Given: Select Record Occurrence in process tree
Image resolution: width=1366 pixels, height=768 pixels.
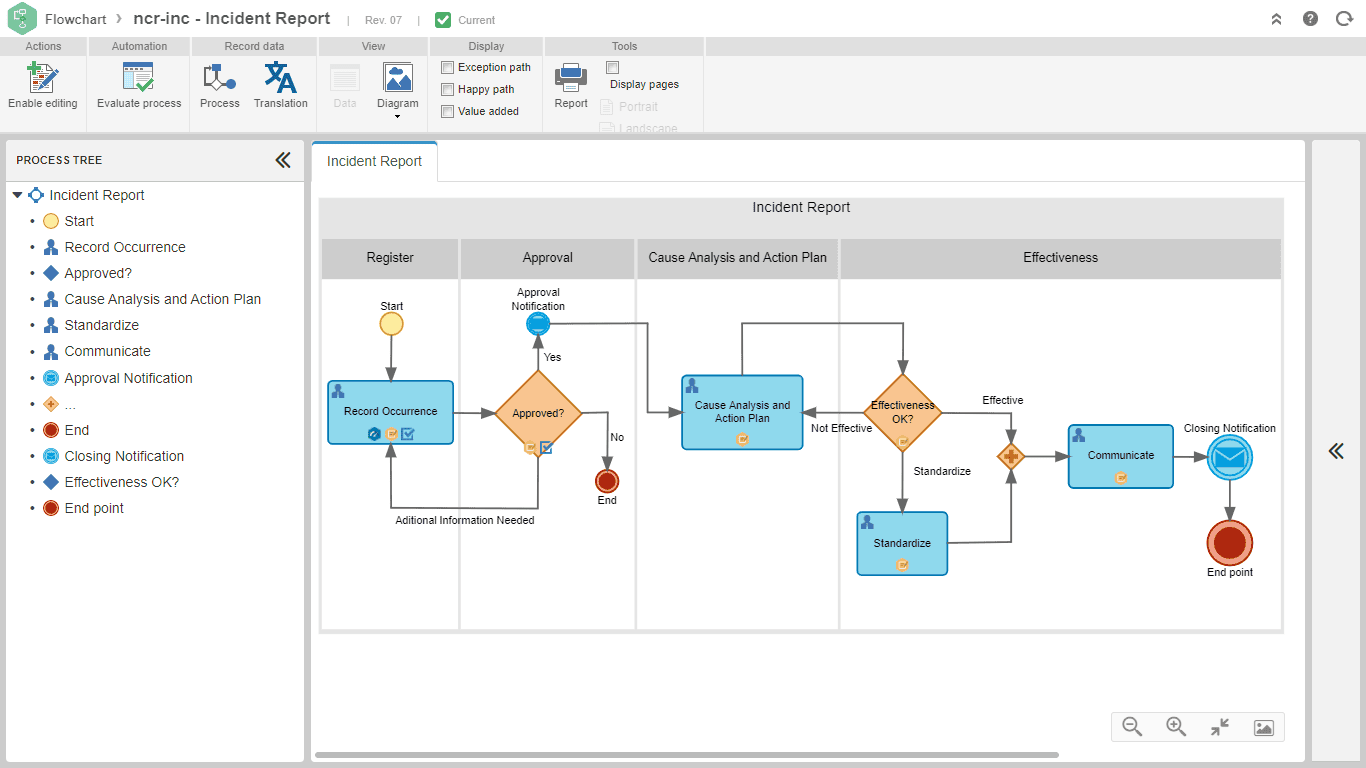Looking at the screenshot, I should (x=125, y=247).
